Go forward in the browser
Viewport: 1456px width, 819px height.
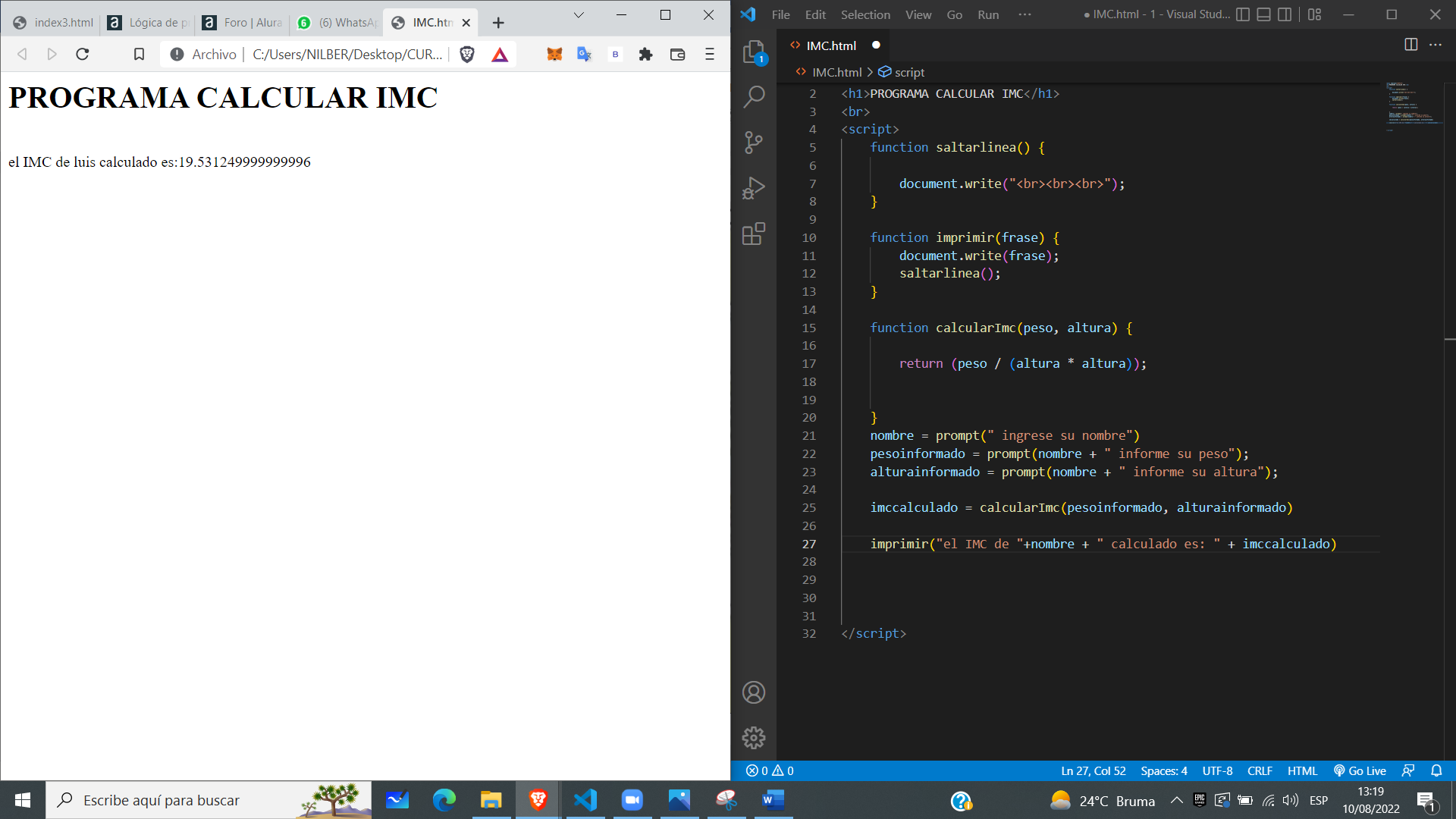(52, 54)
